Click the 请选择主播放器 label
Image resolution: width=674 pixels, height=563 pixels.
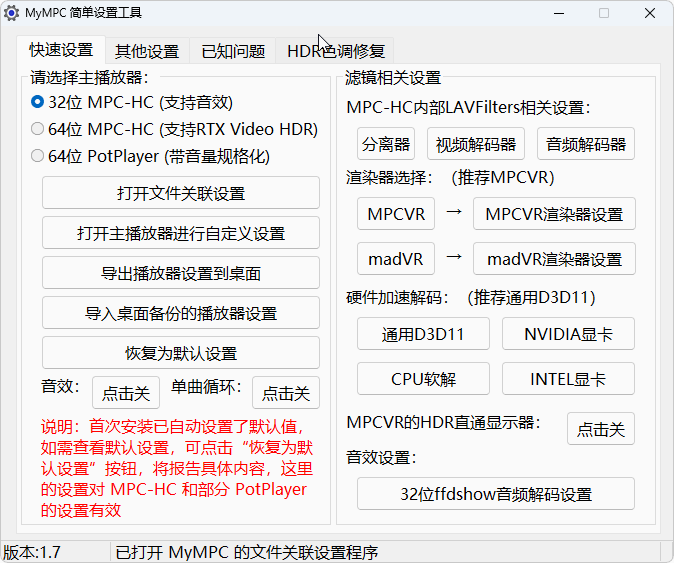pyautogui.click(x=89, y=78)
